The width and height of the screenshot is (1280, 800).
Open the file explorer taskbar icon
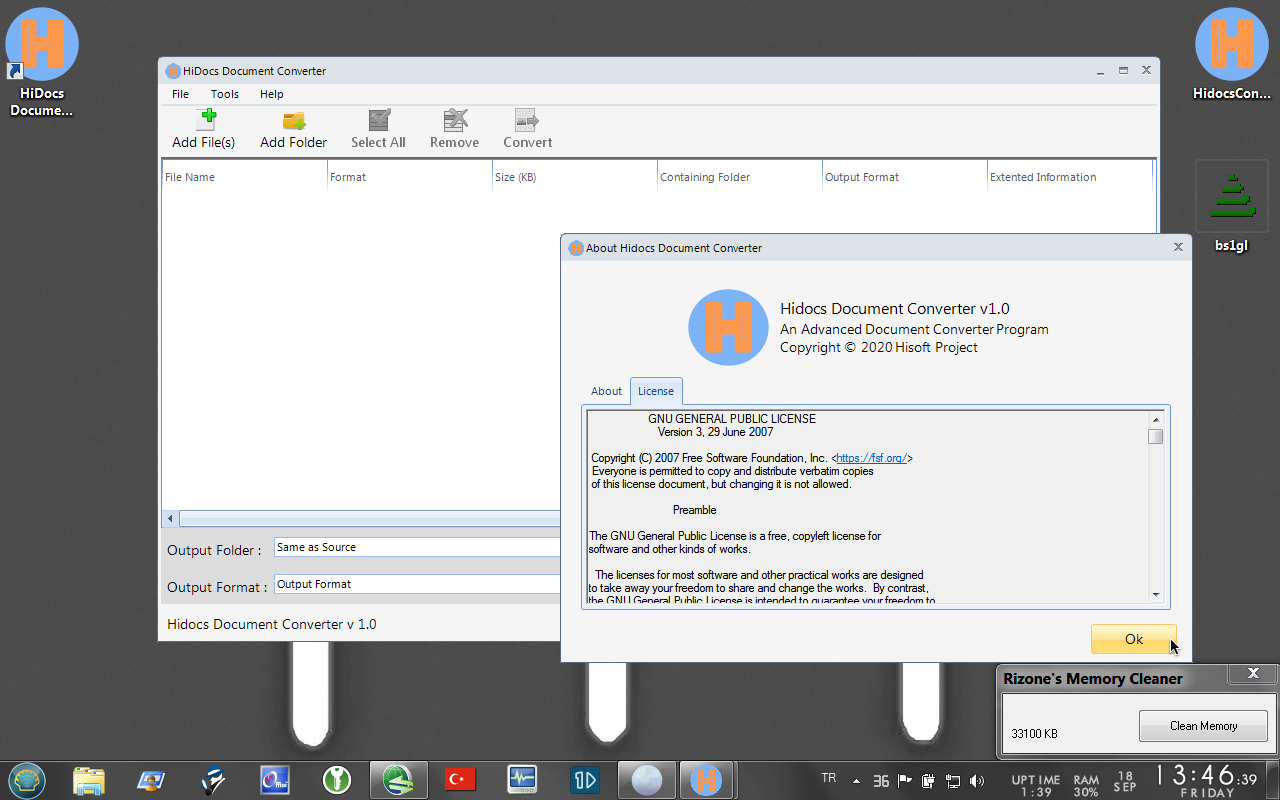tap(89, 779)
